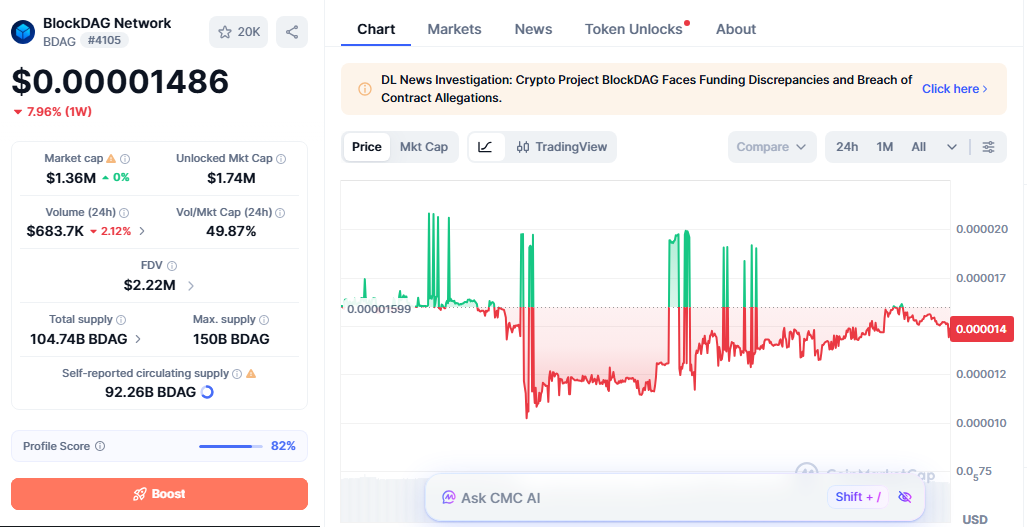Open the News tab
The image size is (1027, 527).
click(533, 29)
